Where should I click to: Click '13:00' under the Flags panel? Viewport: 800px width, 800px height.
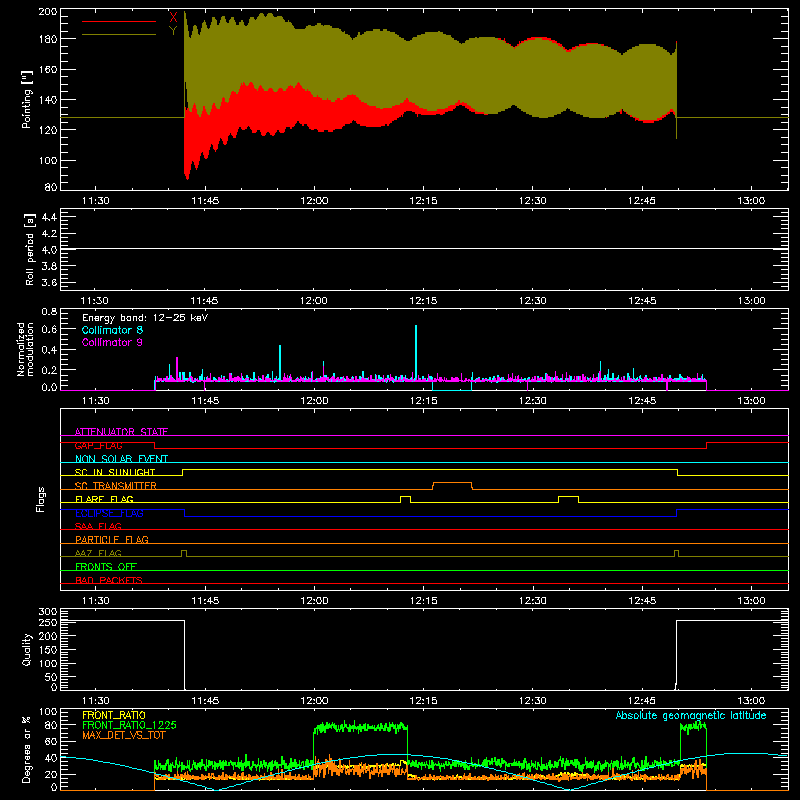pos(751,601)
